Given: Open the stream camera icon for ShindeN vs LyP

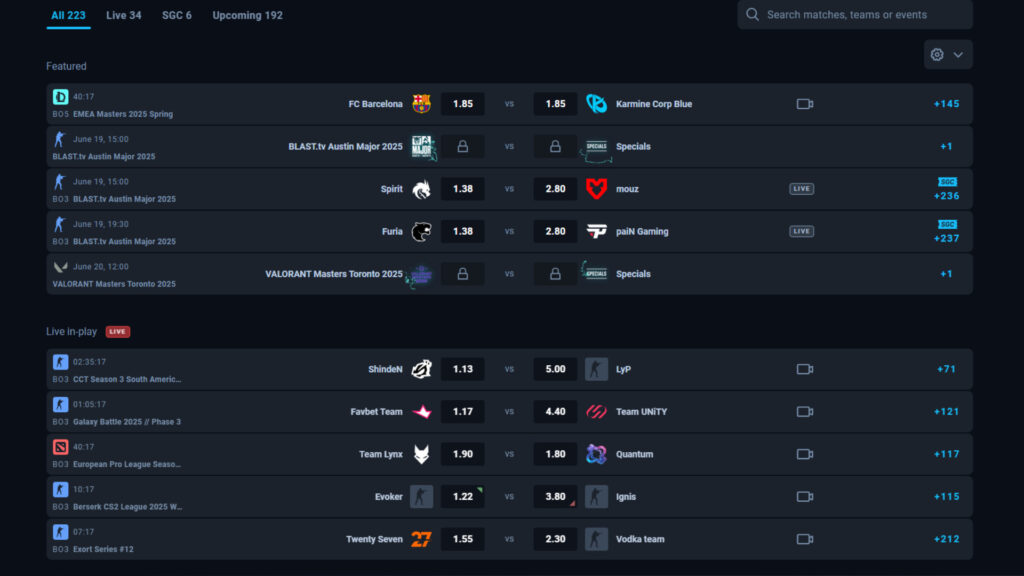Looking at the screenshot, I should [x=804, y=368].
